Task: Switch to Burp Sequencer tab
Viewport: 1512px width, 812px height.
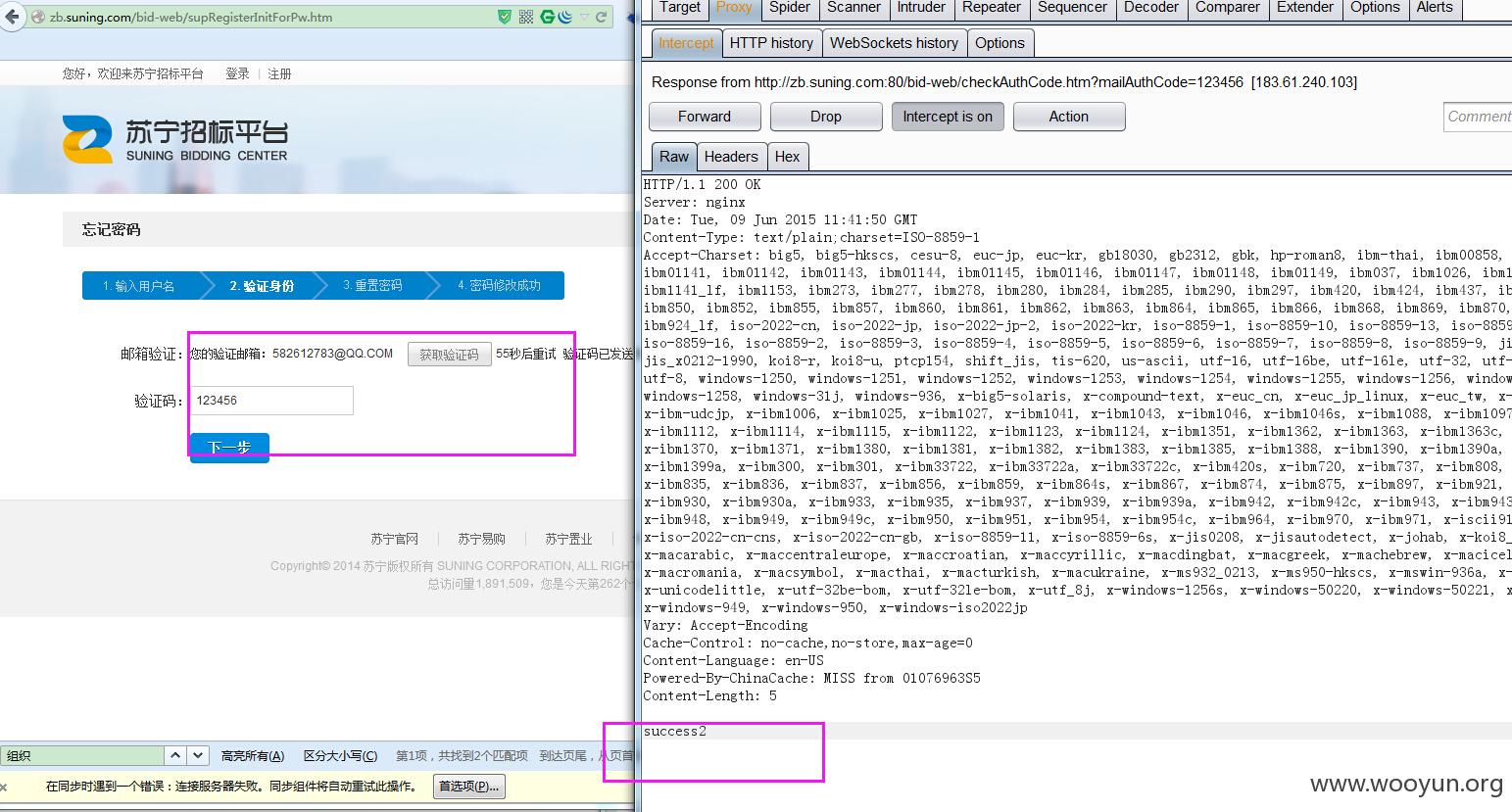Action: pos(1072,8)
